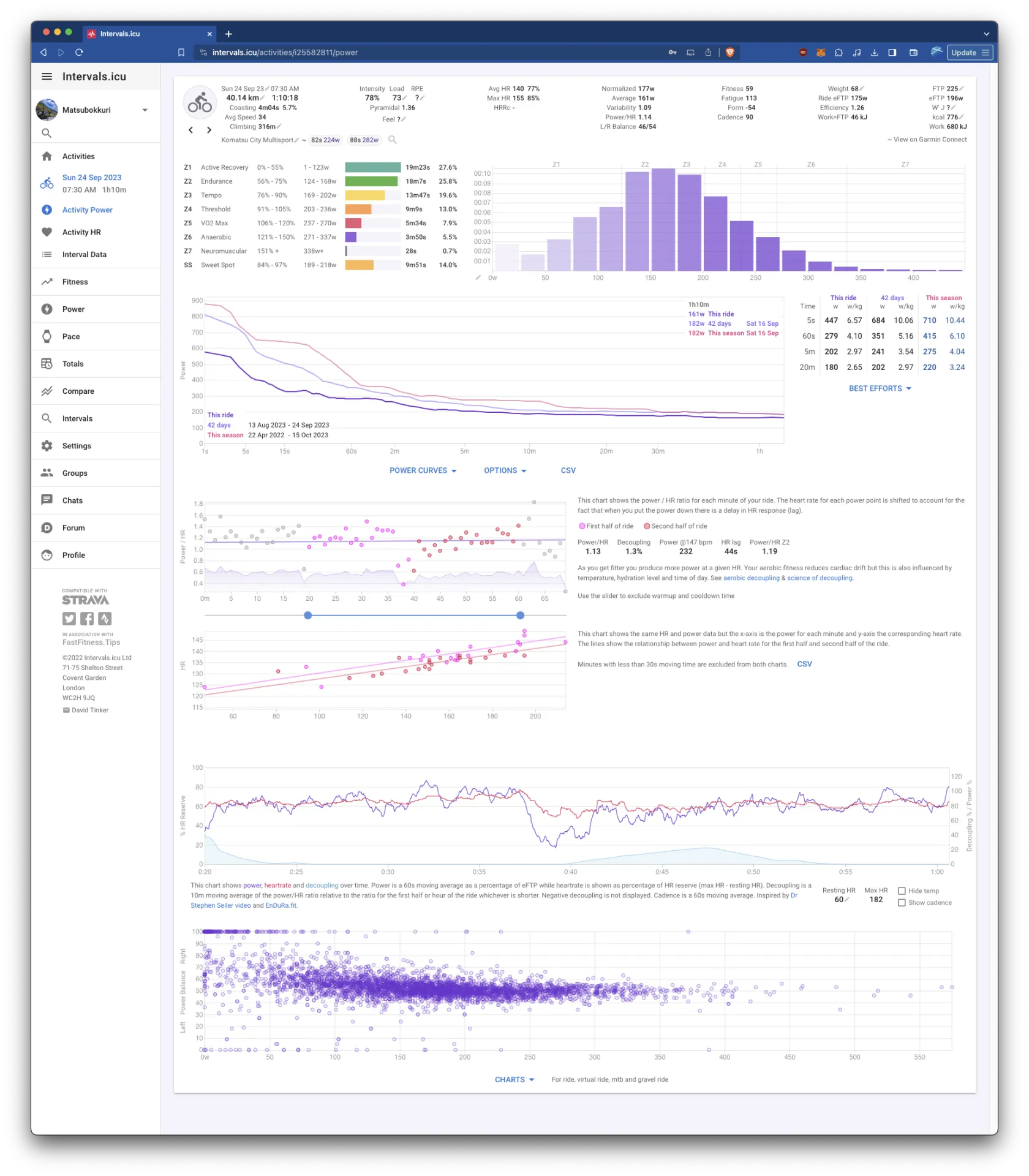Expand the POWER CURVES dropdown

423,470
